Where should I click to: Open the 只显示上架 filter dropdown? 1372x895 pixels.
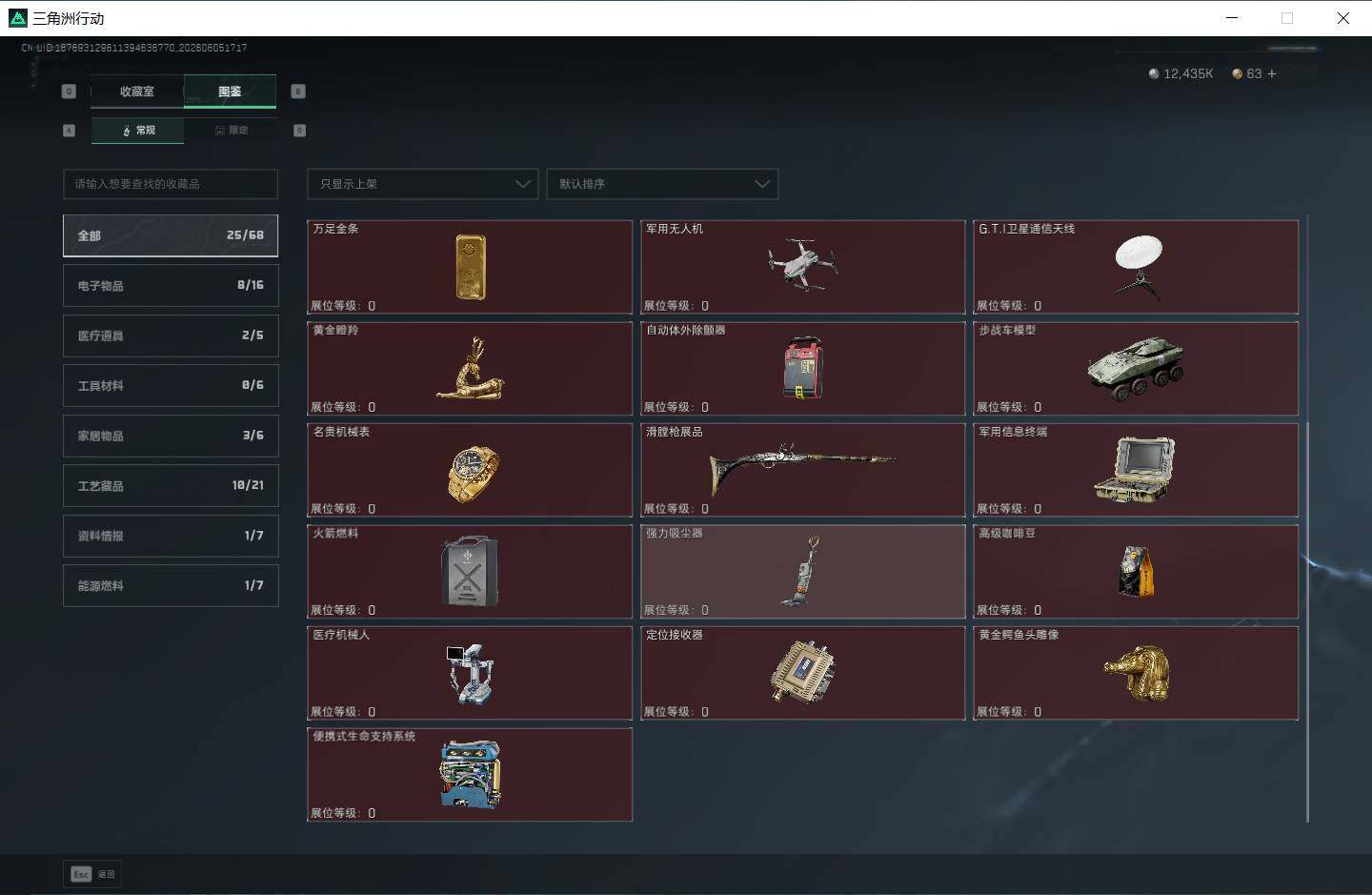(423, 184)
